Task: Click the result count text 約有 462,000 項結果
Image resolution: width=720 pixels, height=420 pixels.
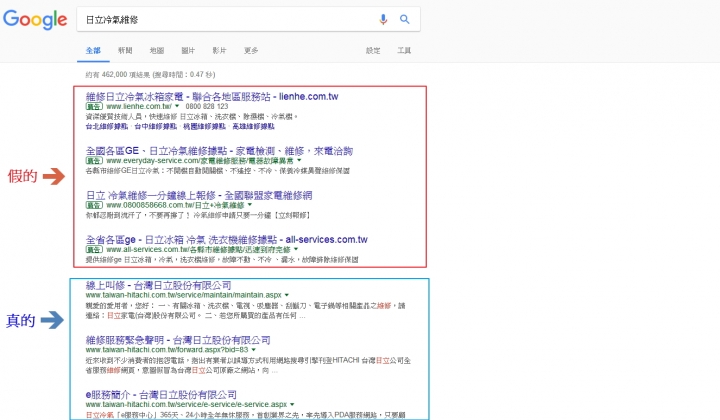Action: (x=150, y=74)
